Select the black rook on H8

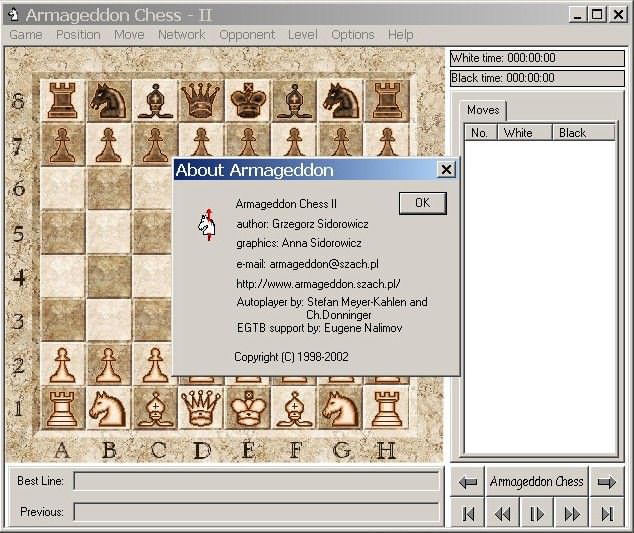[x=387, y=101]
